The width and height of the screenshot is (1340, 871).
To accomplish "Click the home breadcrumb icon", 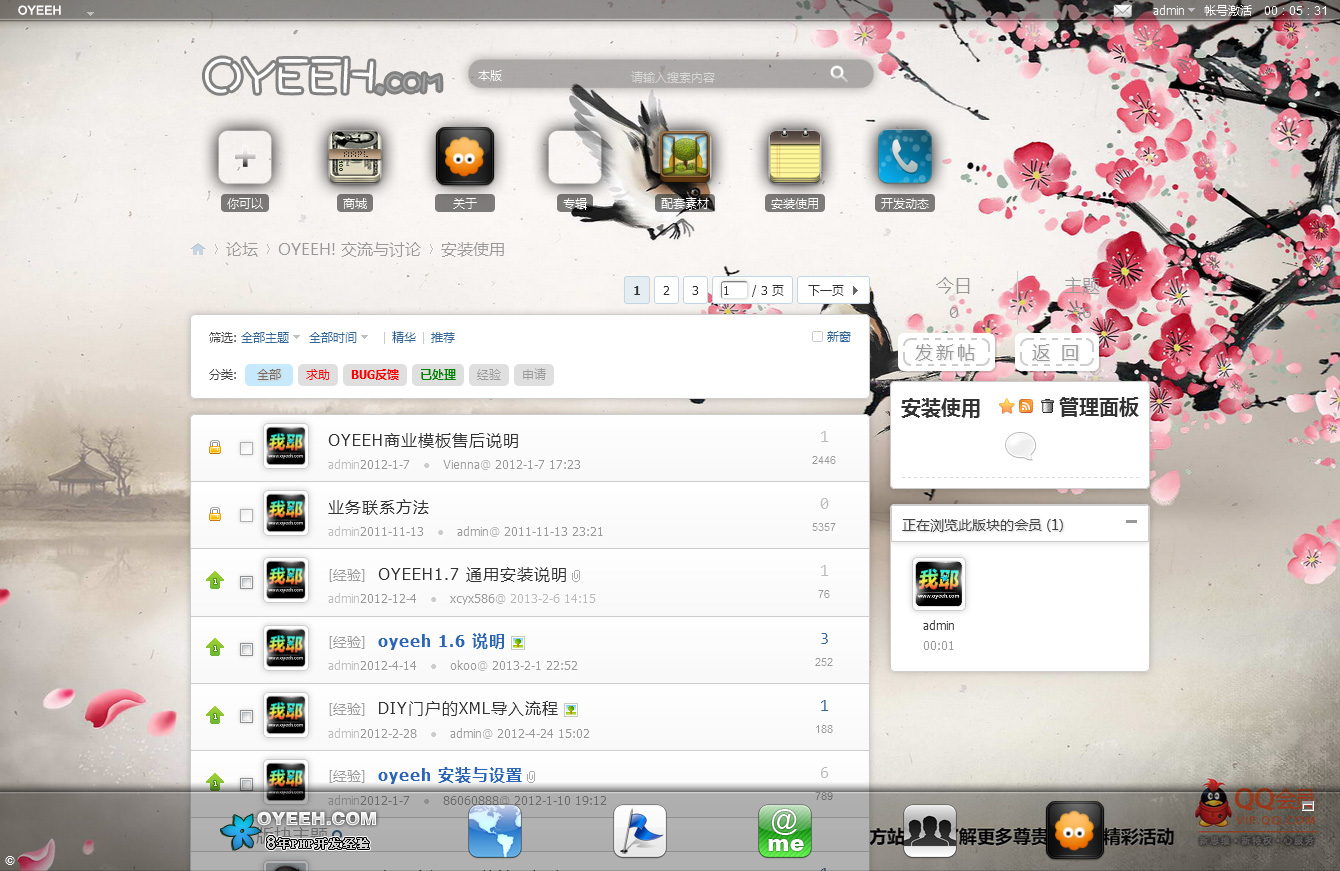I will tap(198, 249).
